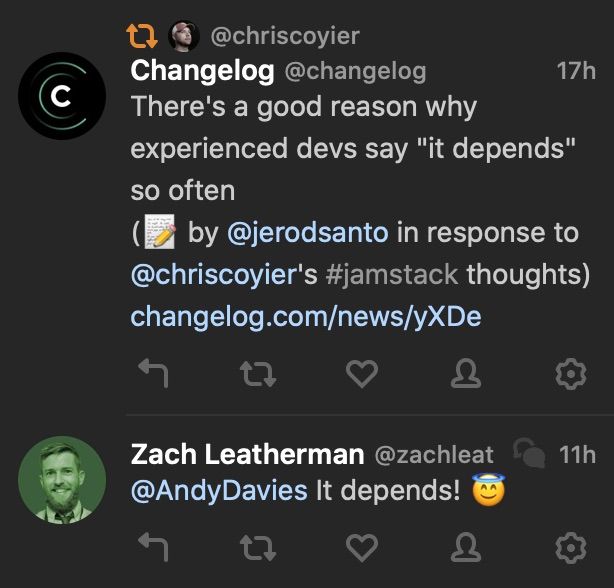Open @jerodsanto mention profile
Image resolution: width=614 pixels, height=588 pixels.
307,233
